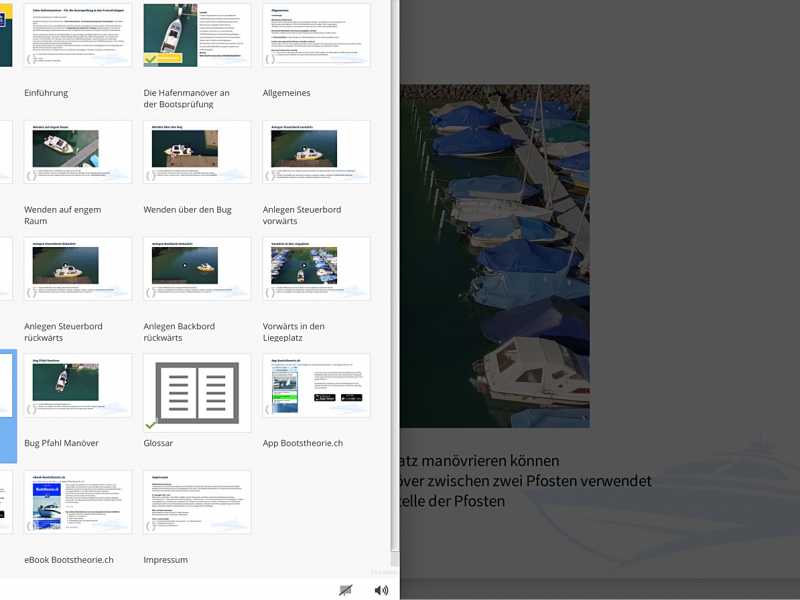Go to Wenden auf engem Raum
Image resolution: width=800 pixels, height=600 pixels.
(63, 215)
